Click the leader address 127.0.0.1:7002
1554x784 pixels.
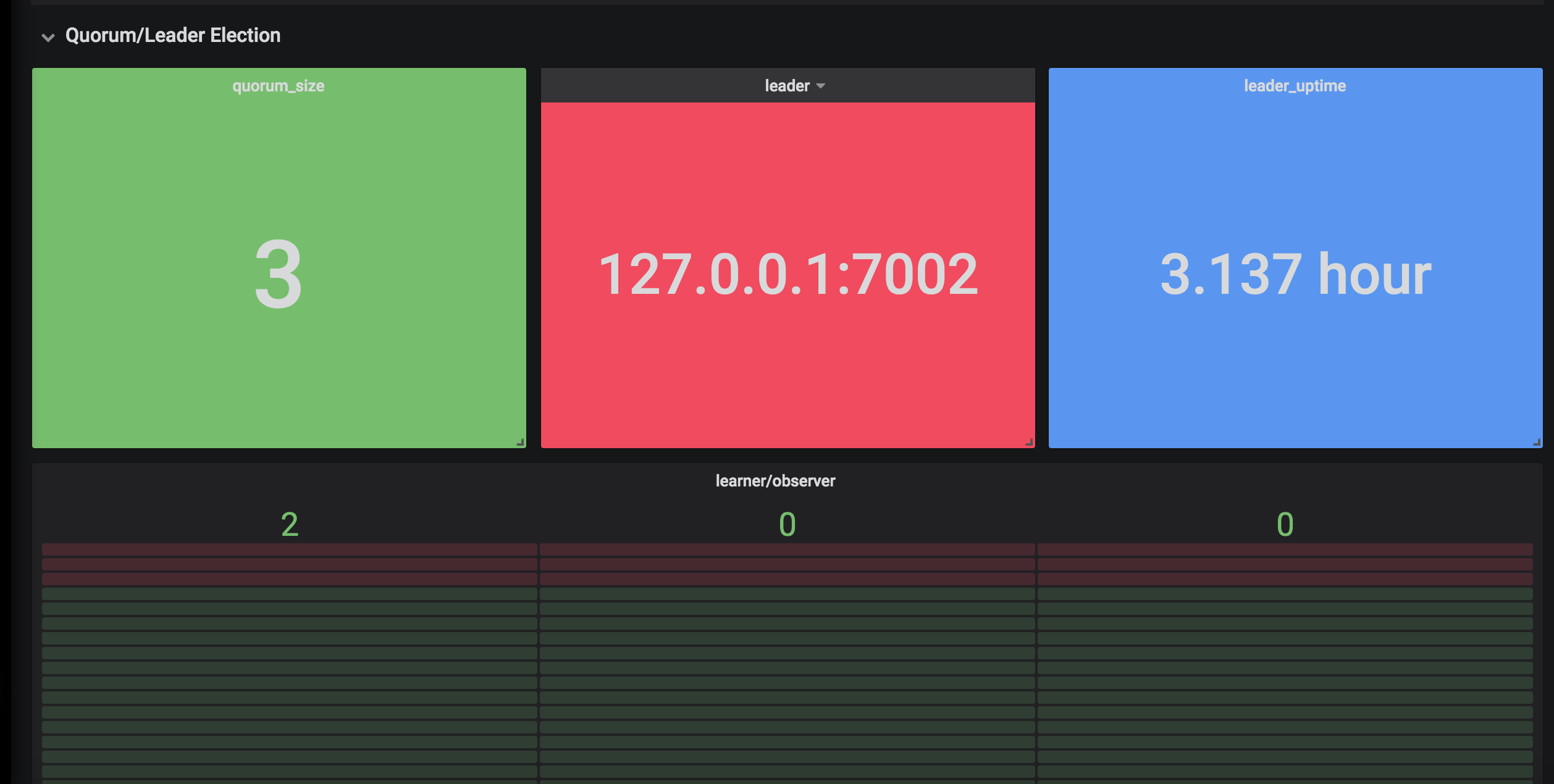pos(787,274)
